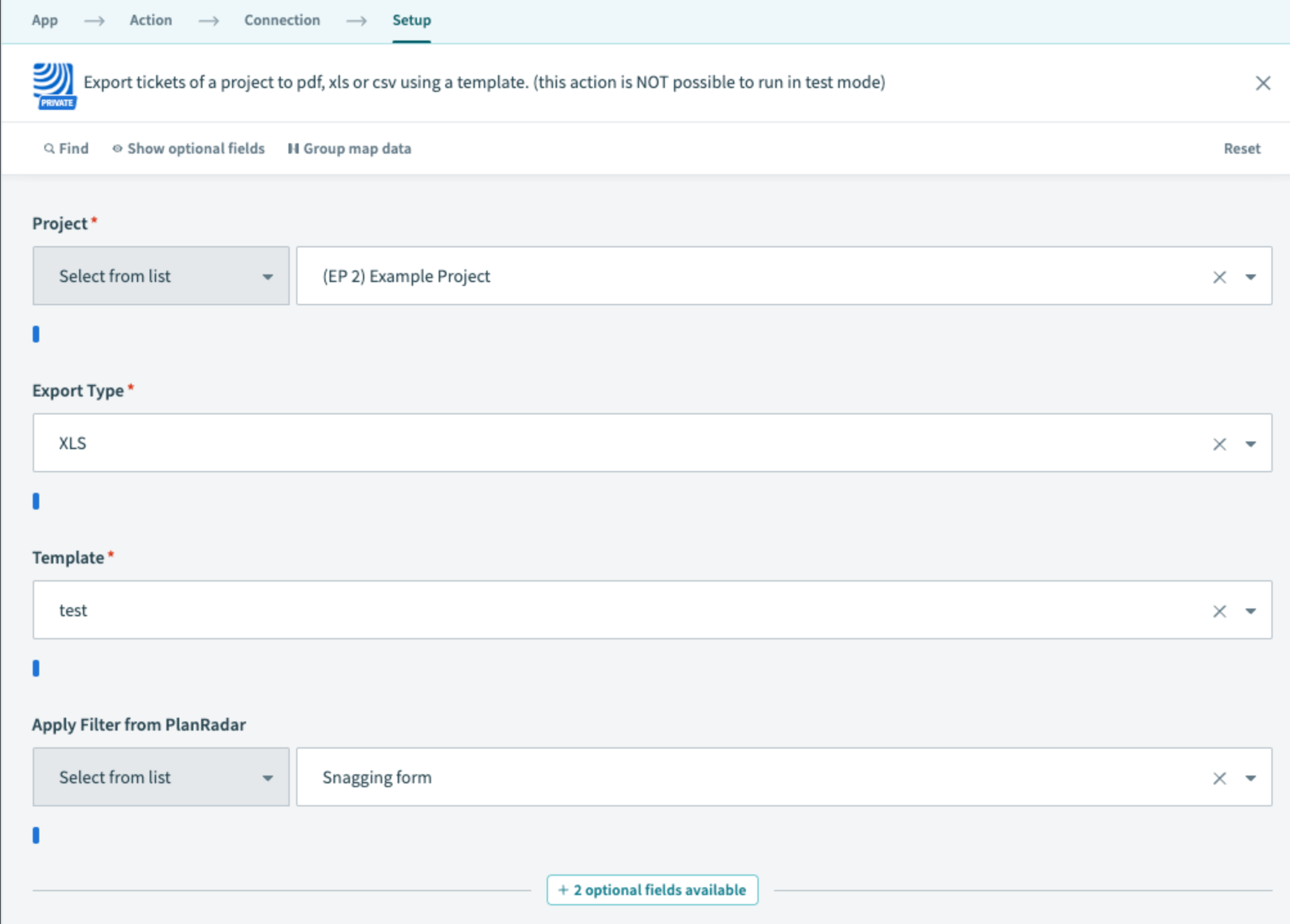Enable Group map data
The height and width of the screenshot is (924, 1290).
[349, 148]
